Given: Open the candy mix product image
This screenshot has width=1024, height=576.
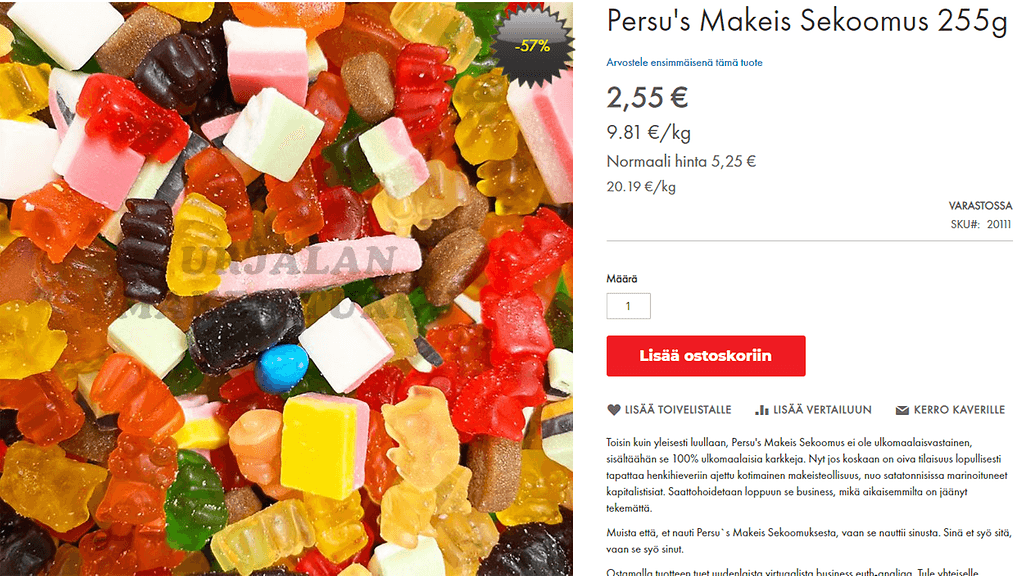Looking at the screenshot, I should [286, 288].
